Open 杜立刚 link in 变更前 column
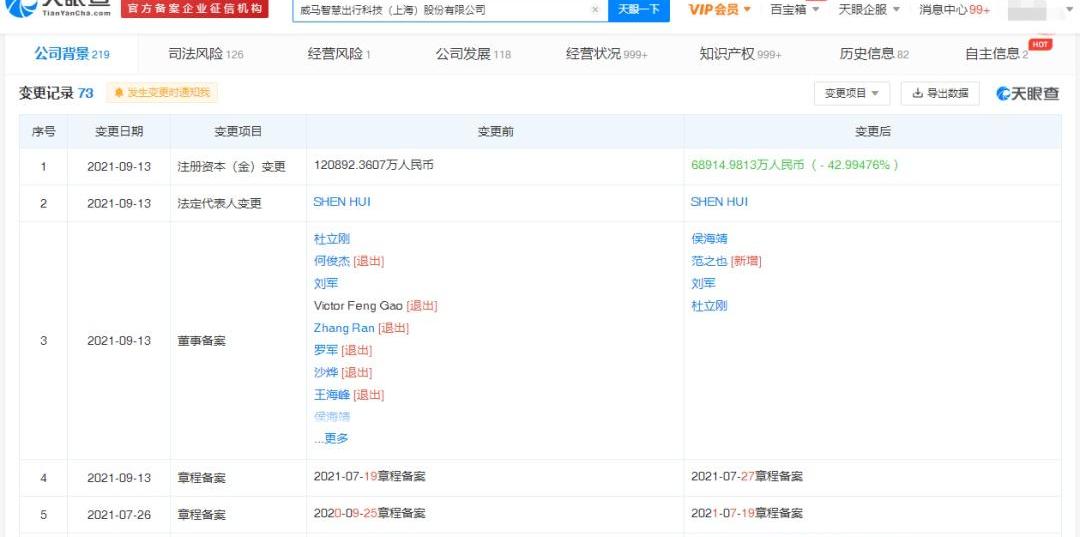The width and height of the screenshot is (1080, 537). click(x=332, y=239)
